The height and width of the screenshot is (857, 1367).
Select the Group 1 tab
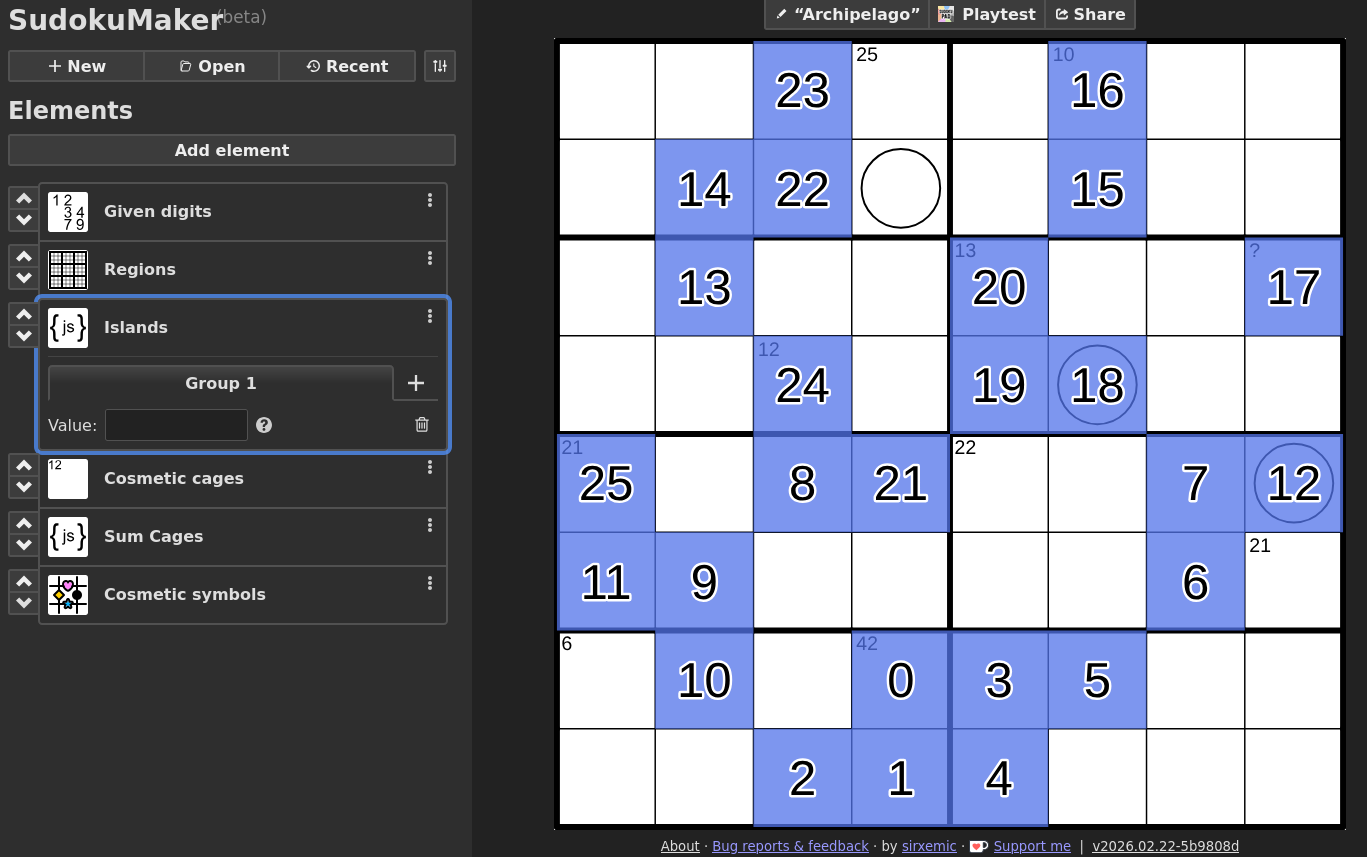[221, 383]
